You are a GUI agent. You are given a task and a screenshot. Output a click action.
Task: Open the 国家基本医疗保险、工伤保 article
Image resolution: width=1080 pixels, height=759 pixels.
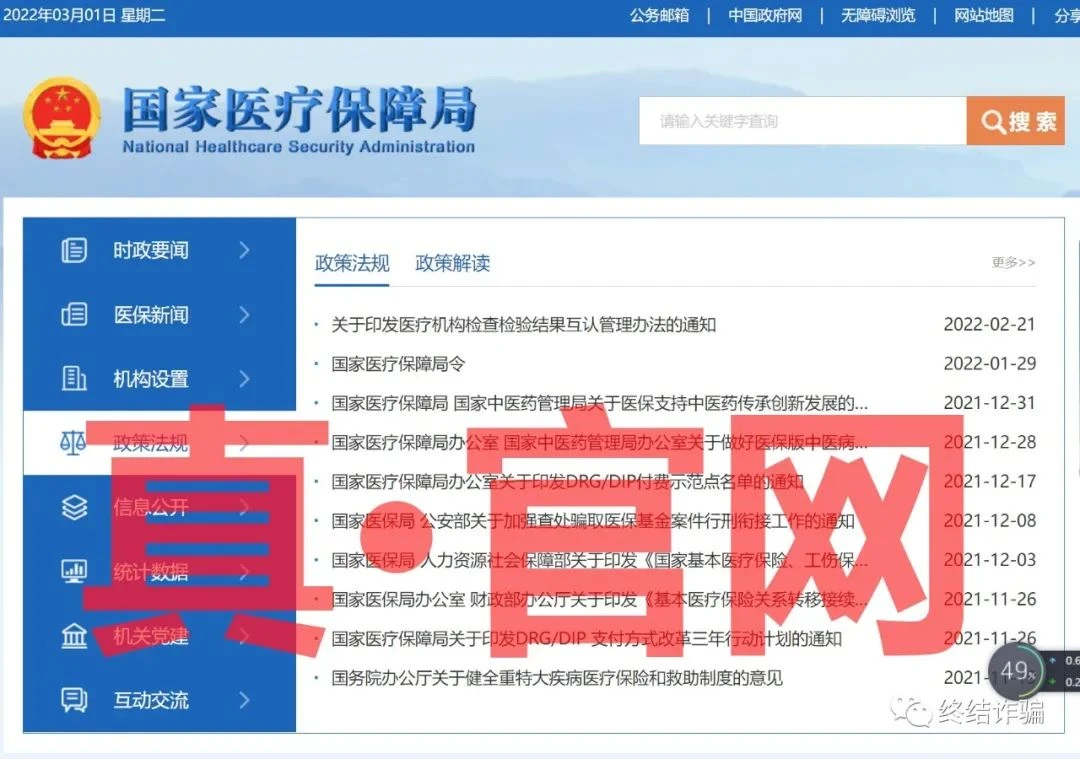coord(599,560)
